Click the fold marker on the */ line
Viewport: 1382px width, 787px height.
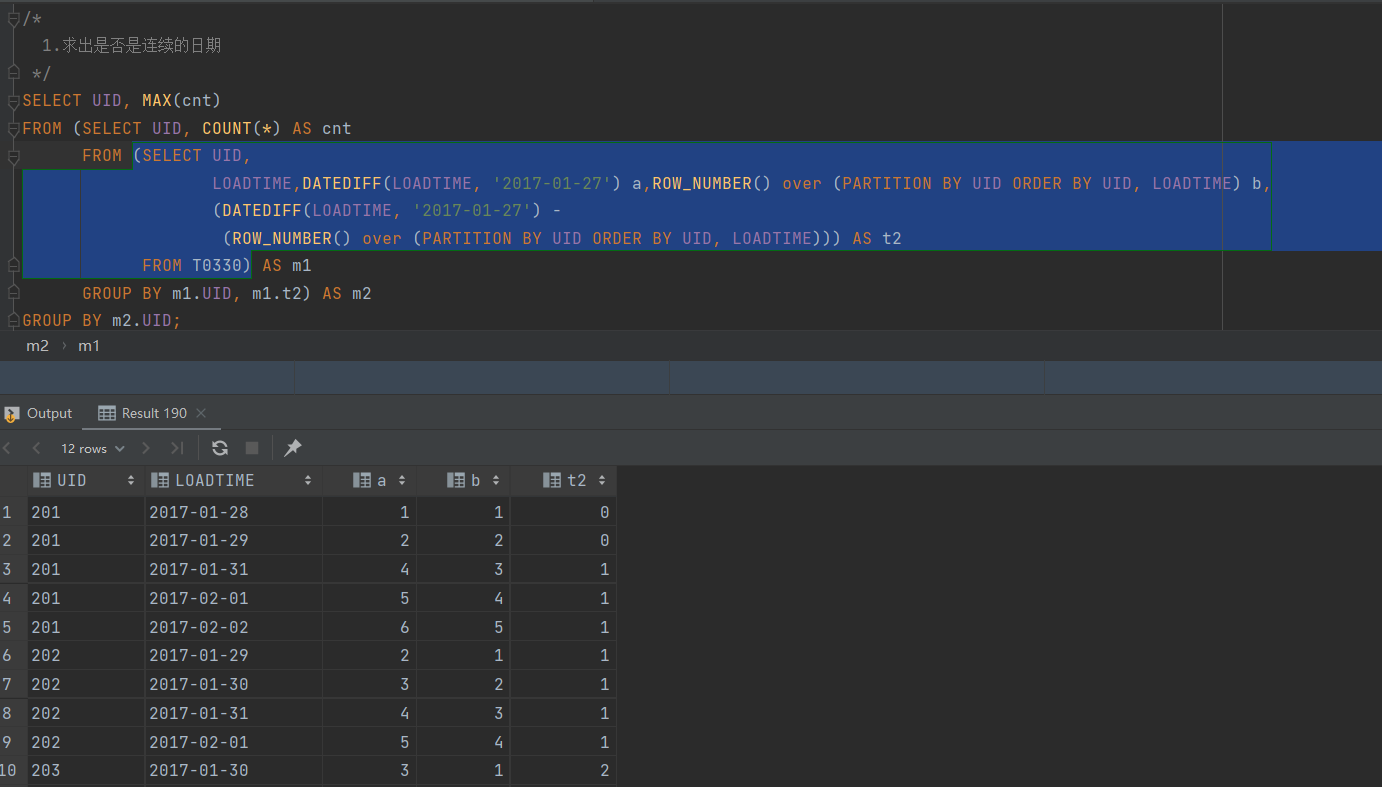(13, 73)
